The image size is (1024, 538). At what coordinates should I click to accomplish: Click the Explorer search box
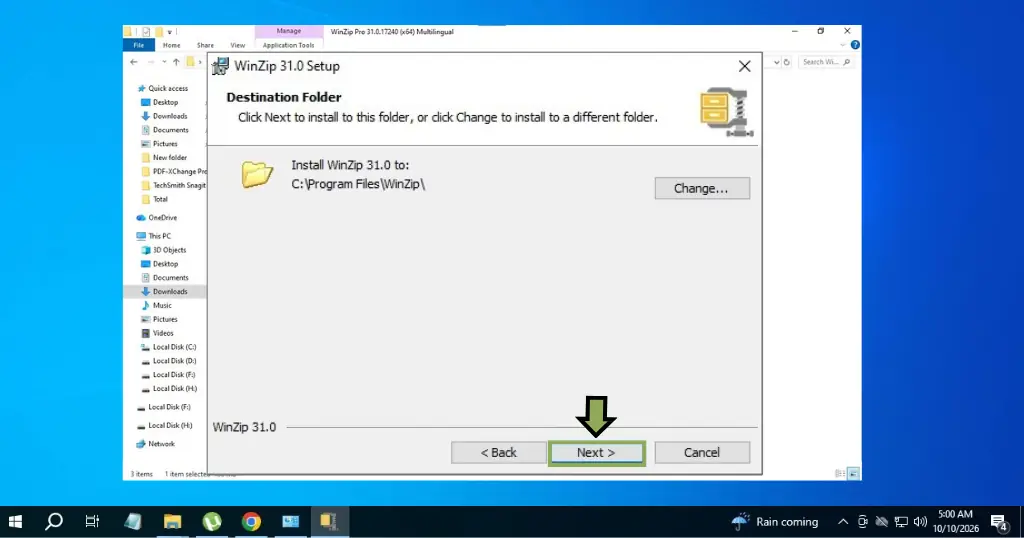pos(825,62)
